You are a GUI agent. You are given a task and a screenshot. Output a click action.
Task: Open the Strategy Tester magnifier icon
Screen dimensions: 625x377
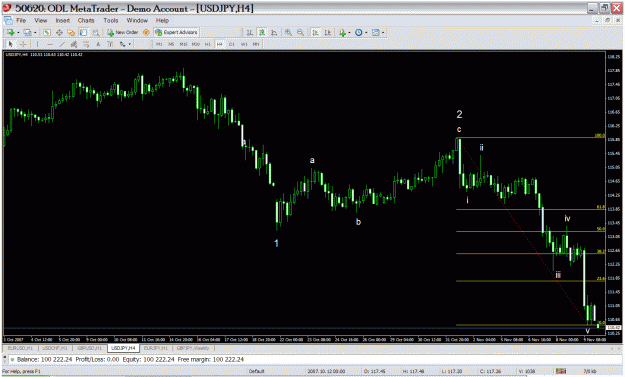(96, 33)
